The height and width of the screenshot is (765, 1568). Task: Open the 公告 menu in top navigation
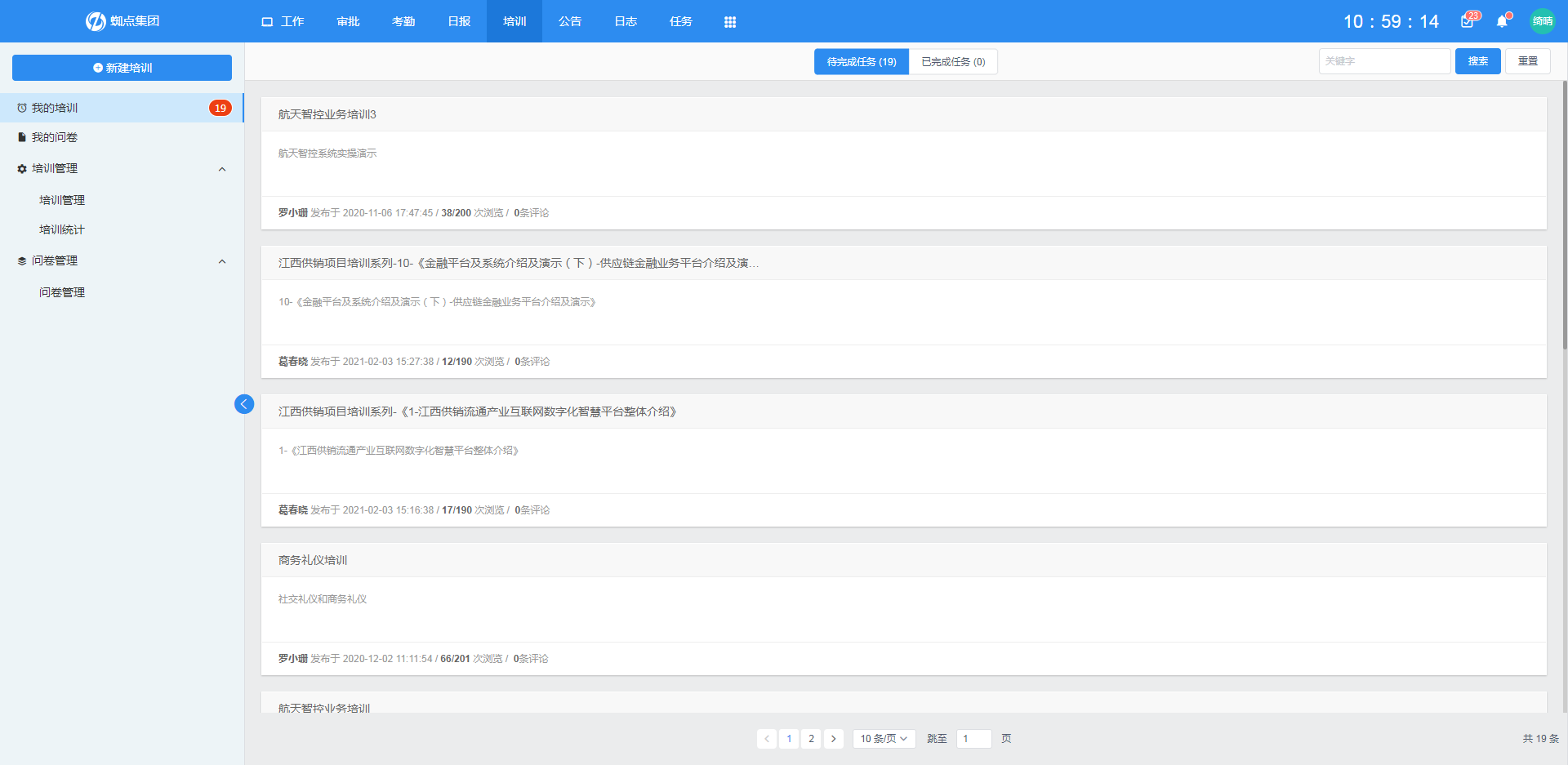pyautogui.click(x=570, y=21)
